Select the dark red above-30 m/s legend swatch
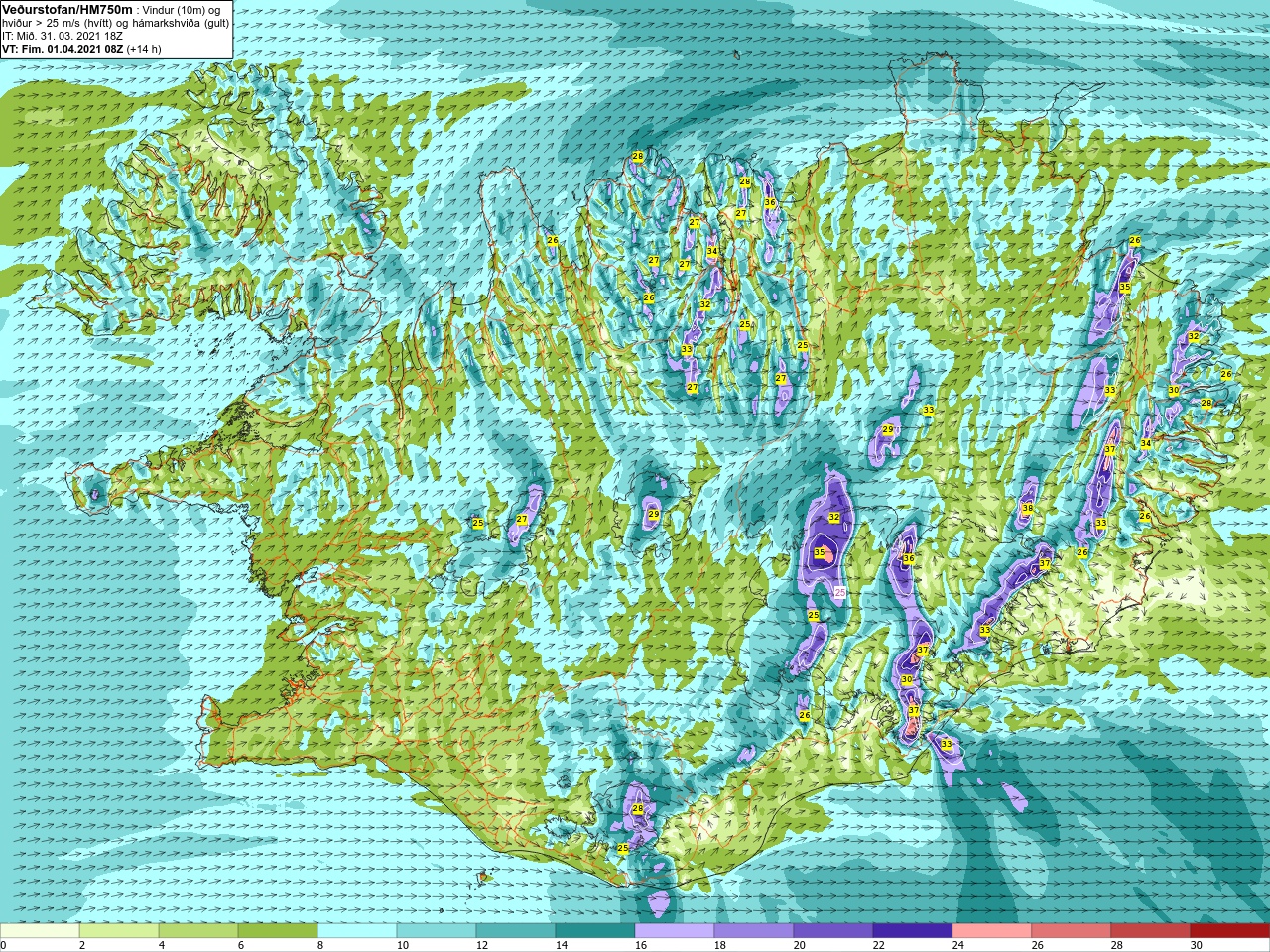The height and width of the screenshot is (952, 1270). coord(1230,931)
